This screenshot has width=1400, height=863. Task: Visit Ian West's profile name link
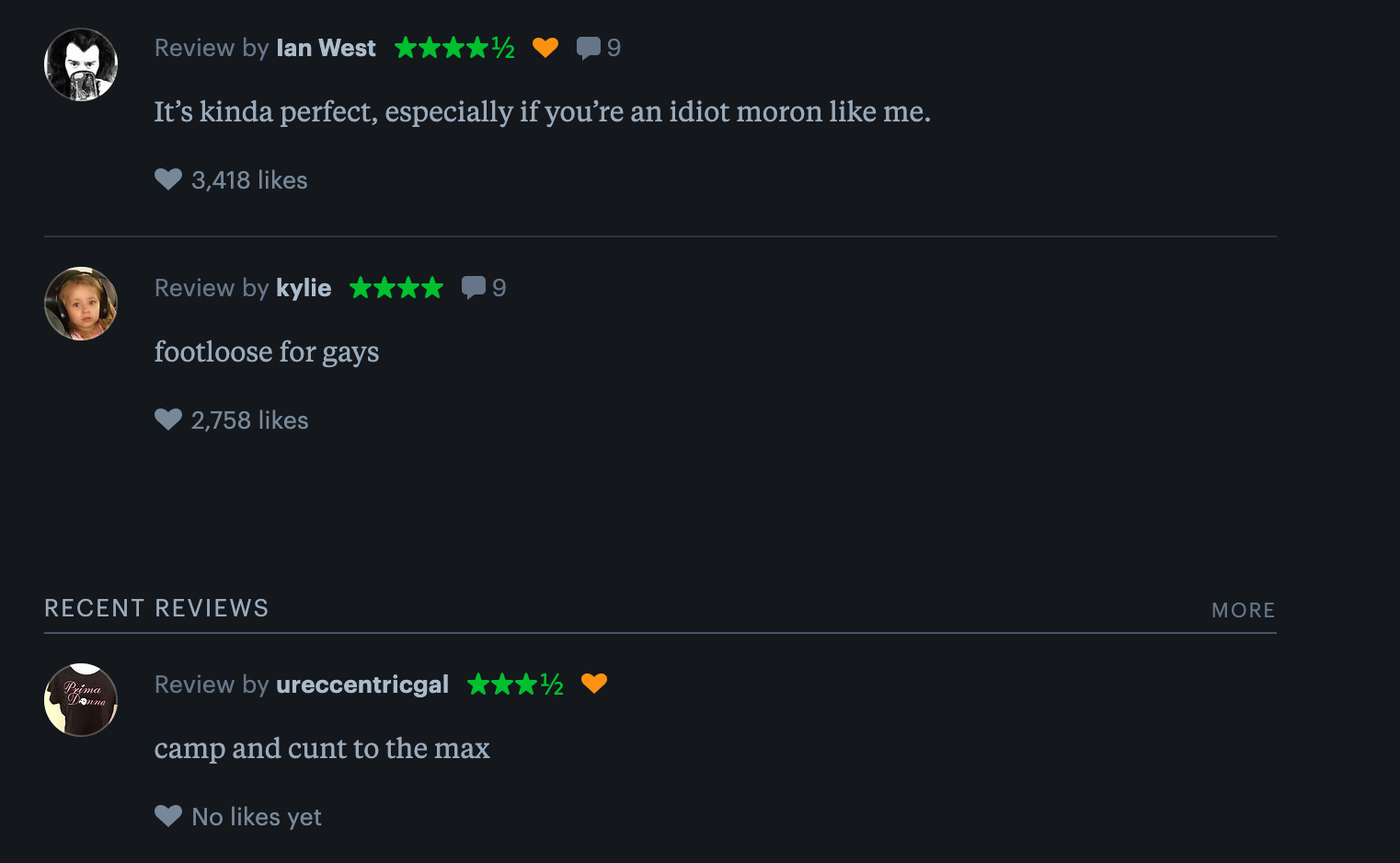326,48
